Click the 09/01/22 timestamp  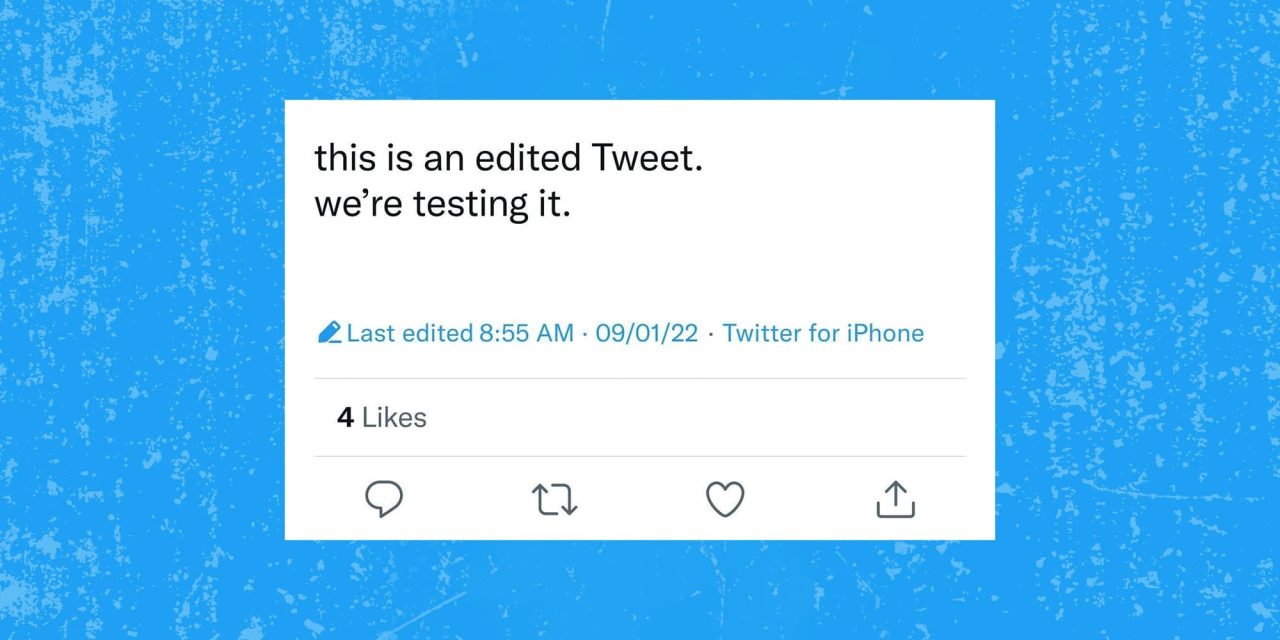(647, 333)
